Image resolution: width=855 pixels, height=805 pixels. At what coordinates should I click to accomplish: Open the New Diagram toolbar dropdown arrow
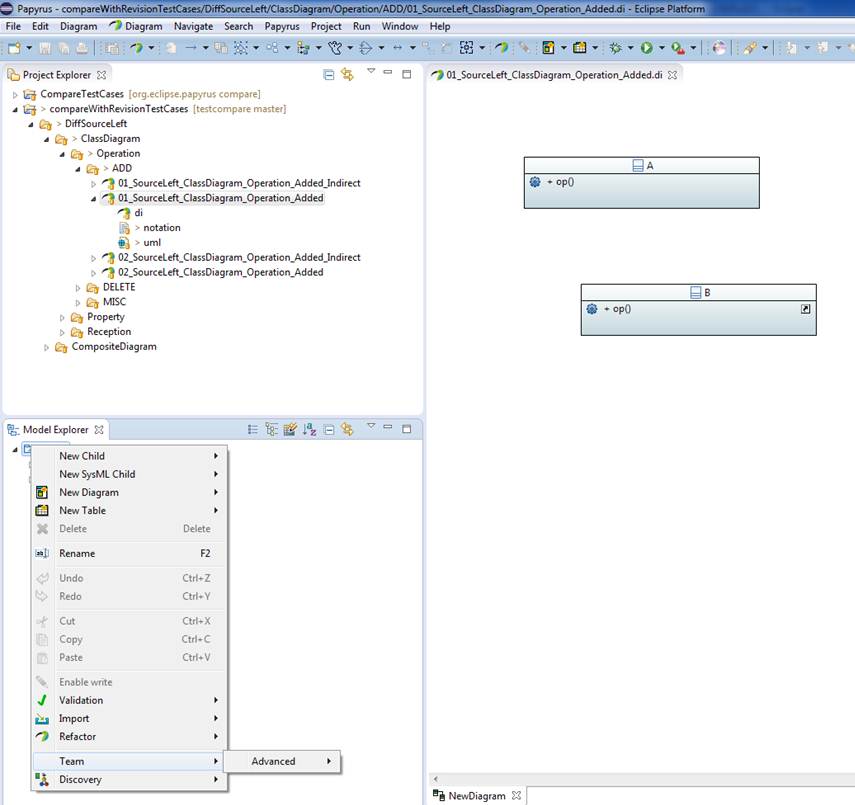(563, 48)
